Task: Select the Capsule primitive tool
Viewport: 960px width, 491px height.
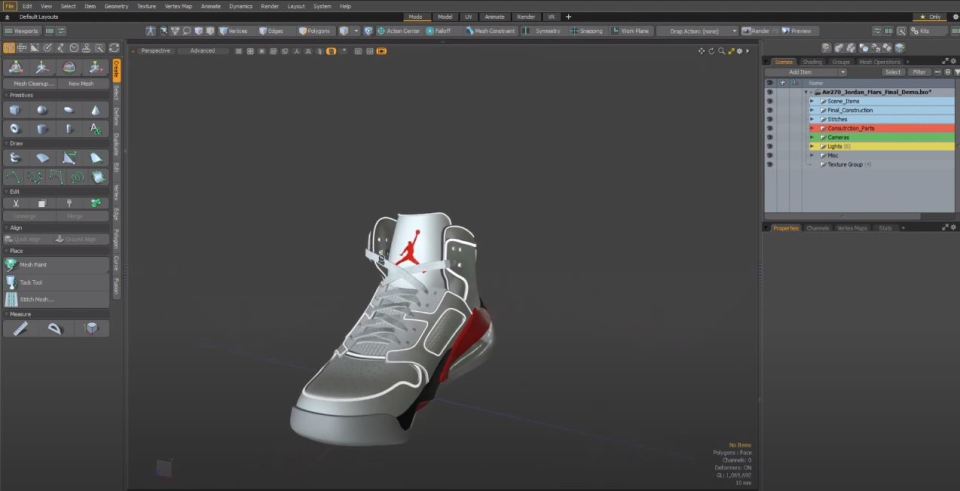Action: [69, 129]
